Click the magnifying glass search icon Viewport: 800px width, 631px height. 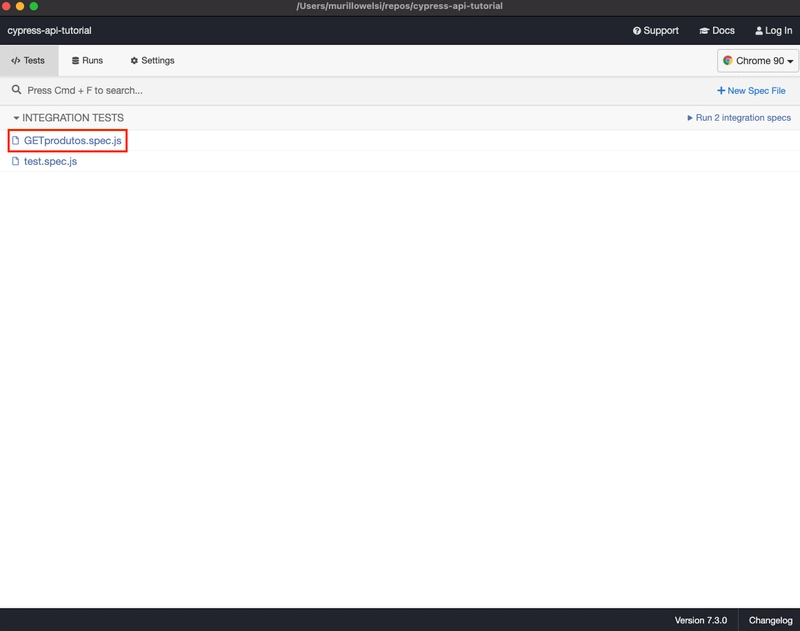(x=16, y=90)
